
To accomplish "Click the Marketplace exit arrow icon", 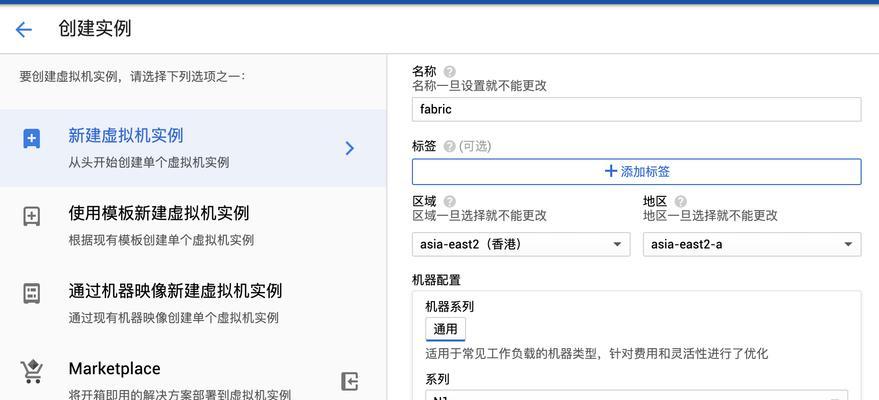I will tap(349, 382).
